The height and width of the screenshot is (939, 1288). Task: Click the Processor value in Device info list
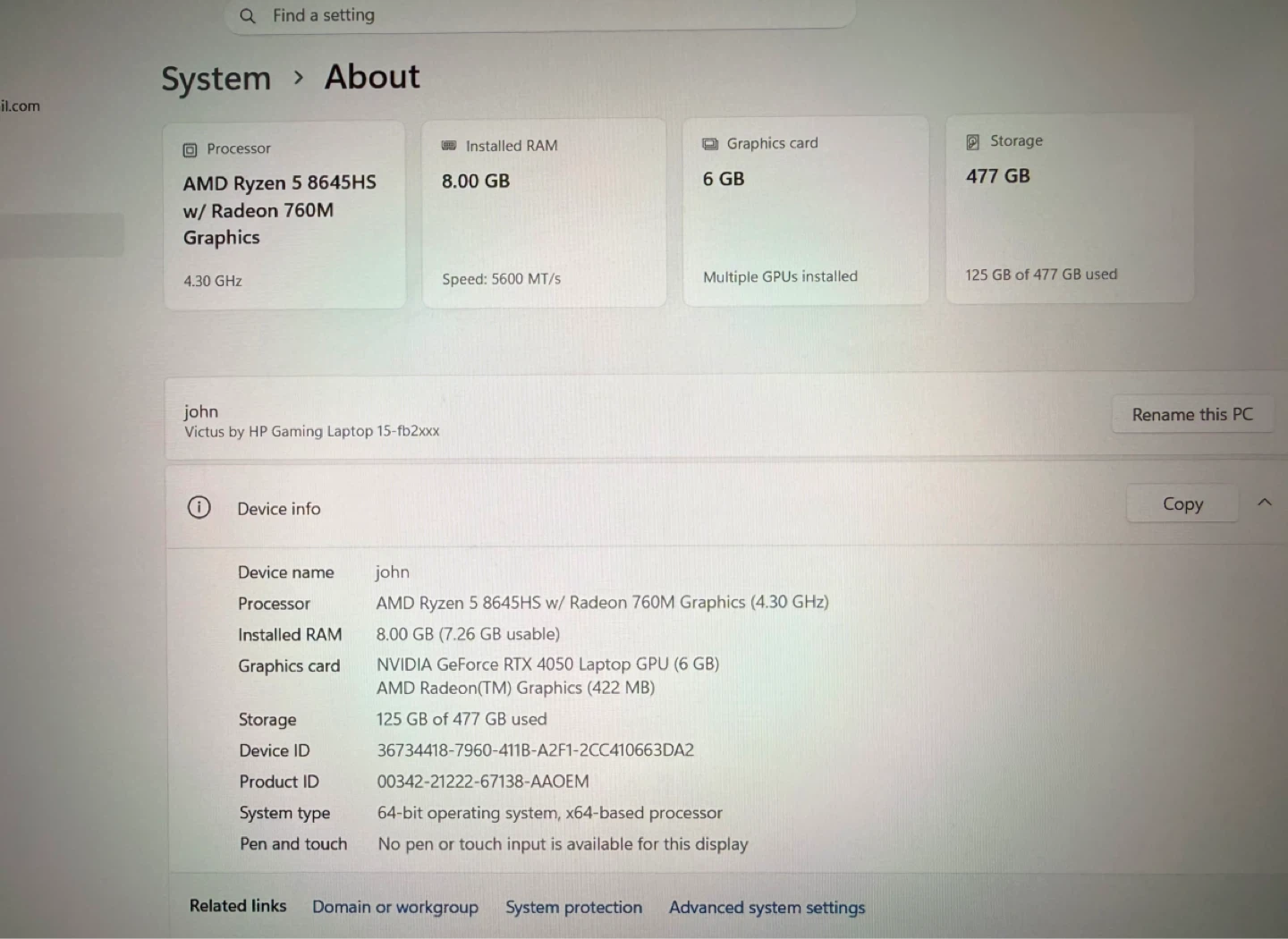[602, 603]
